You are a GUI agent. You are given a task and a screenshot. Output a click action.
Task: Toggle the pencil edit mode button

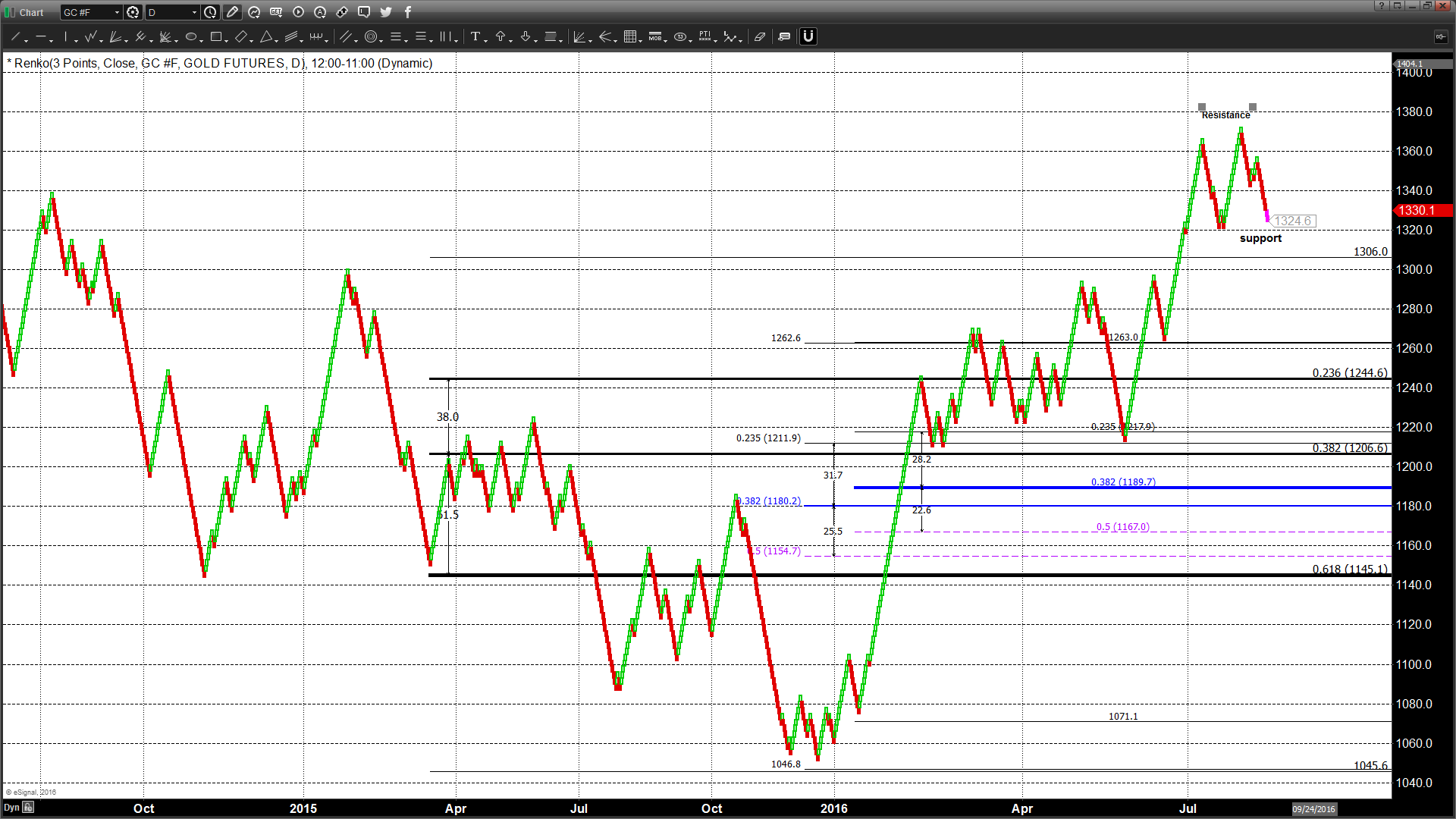[232, 12]
